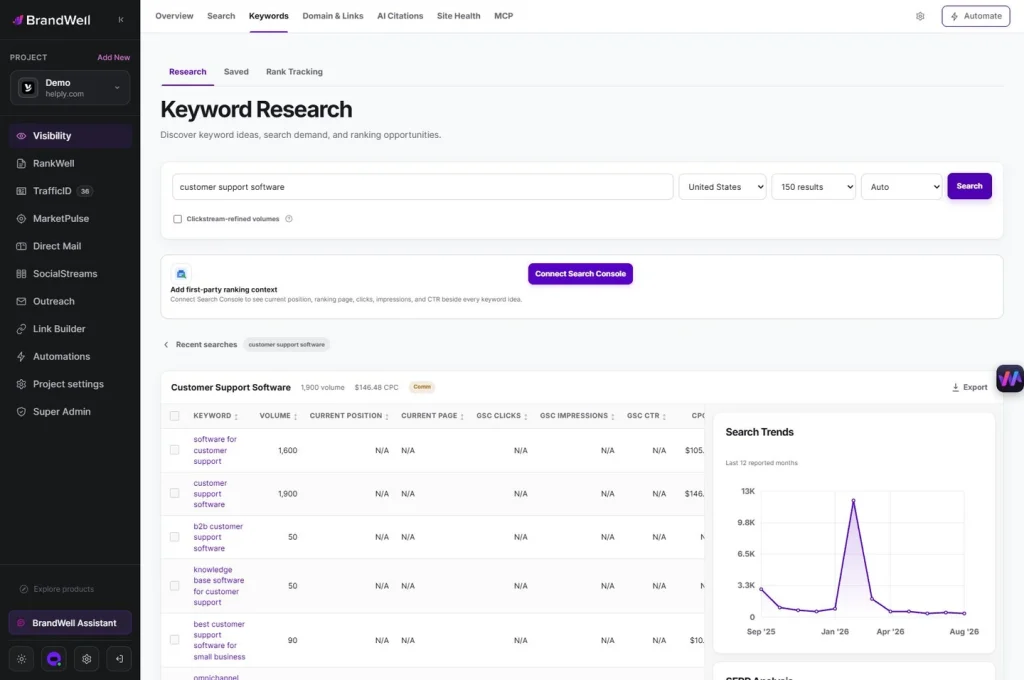Switch to the Rank Tracking sub-tab
Image resolution: width=1024 pixels, height=680 pixels.
point(294,72)
